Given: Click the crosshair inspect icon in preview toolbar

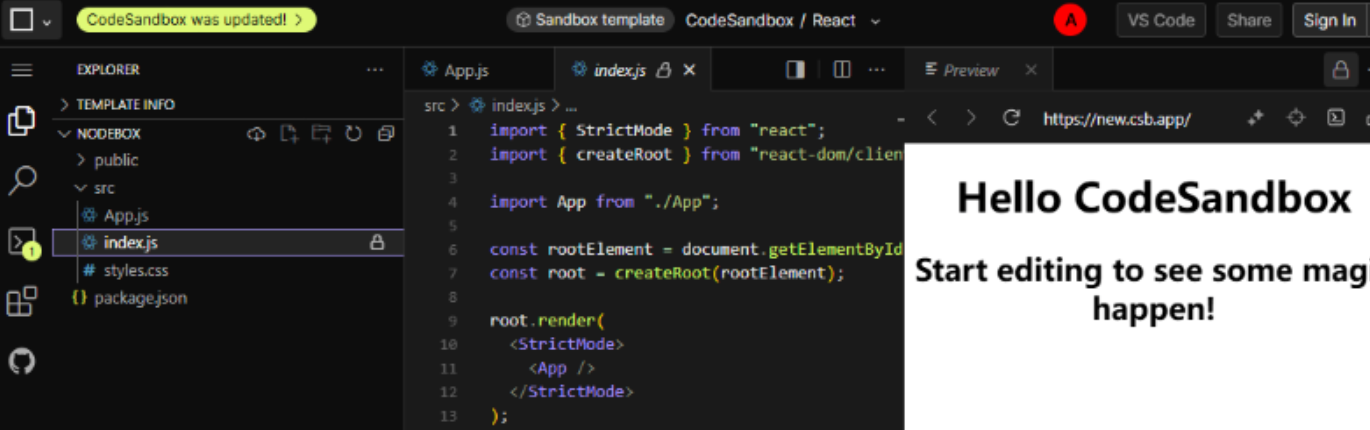Looking at the screenshot, I should coord(1296,118).
